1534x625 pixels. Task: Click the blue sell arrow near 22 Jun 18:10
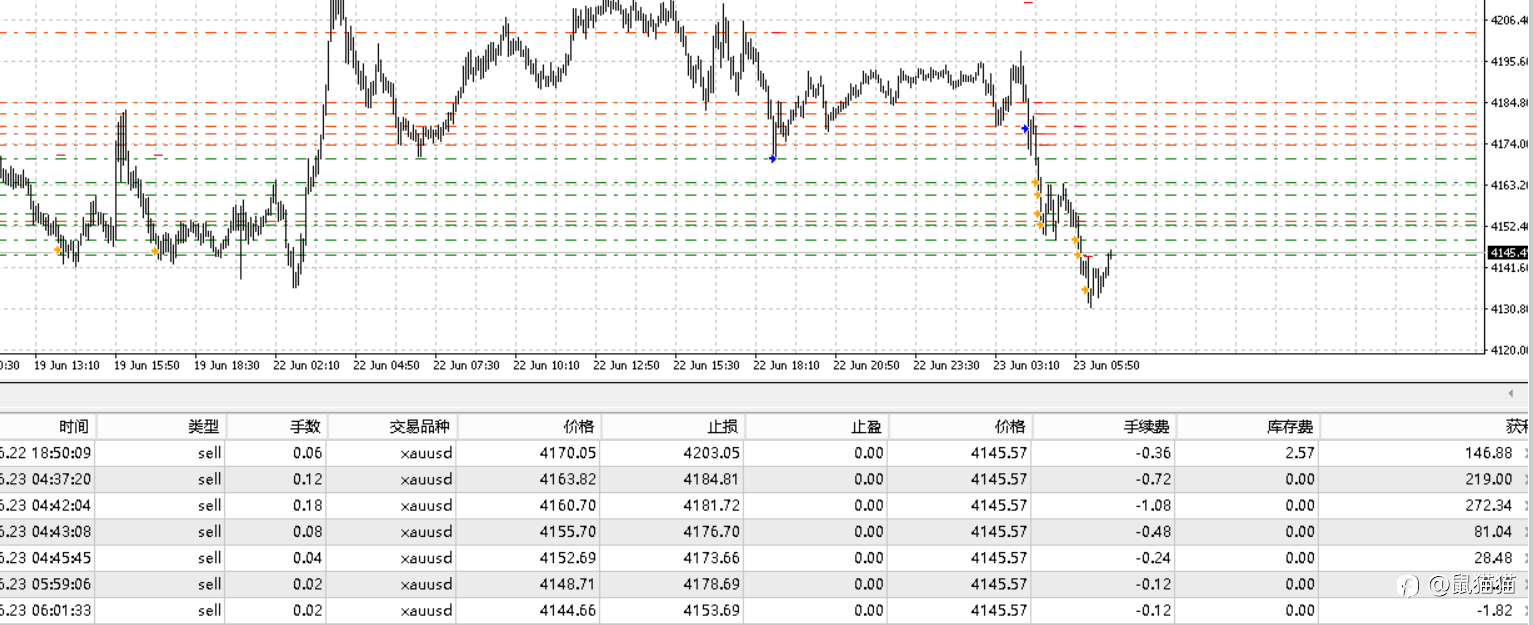772,158
